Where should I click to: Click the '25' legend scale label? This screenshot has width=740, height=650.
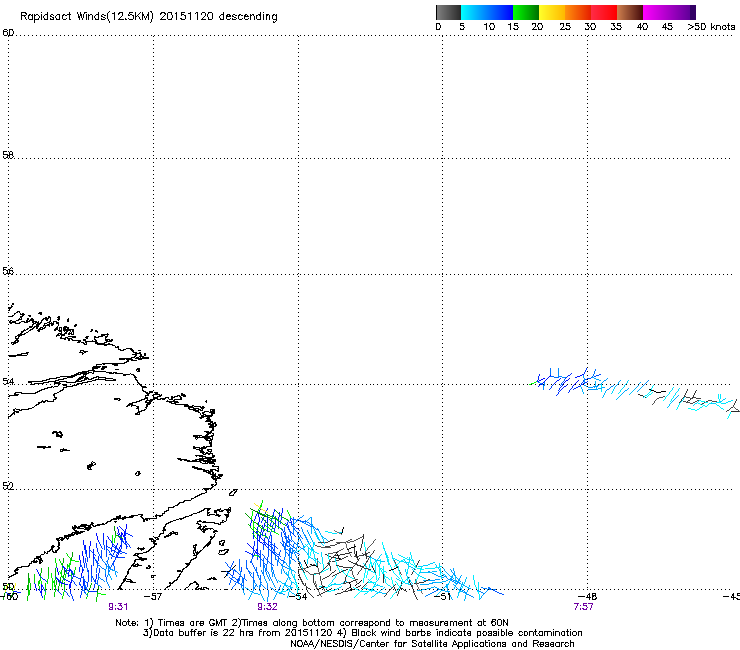[565, 27]
